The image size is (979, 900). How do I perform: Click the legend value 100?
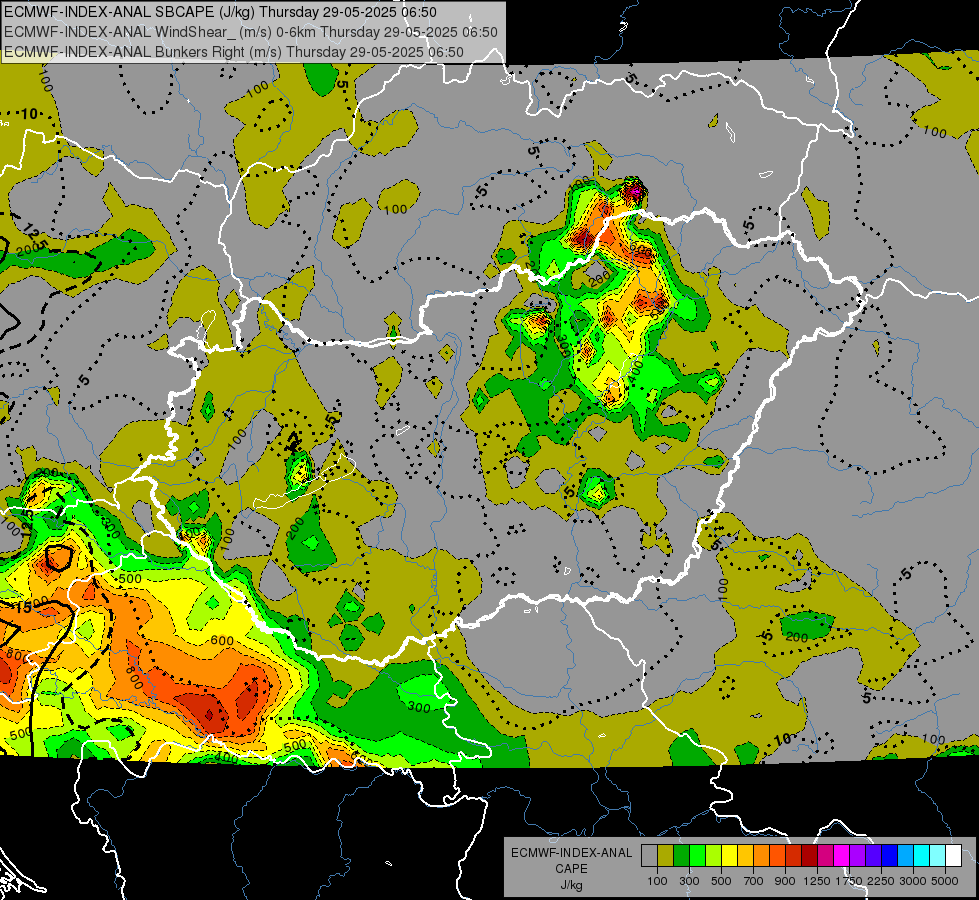click(x=657, y=881)
